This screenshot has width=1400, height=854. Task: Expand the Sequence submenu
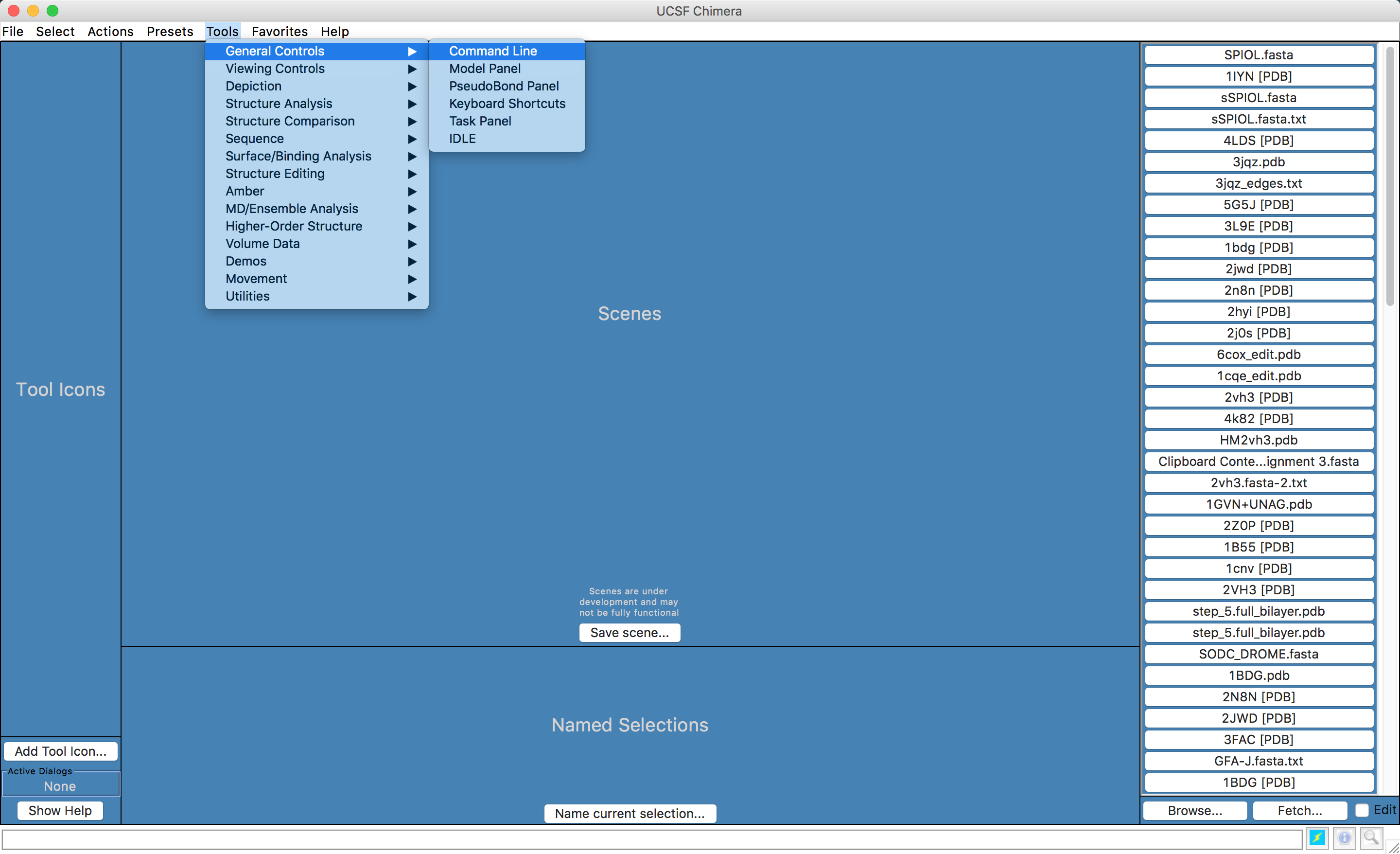point(316,139)
